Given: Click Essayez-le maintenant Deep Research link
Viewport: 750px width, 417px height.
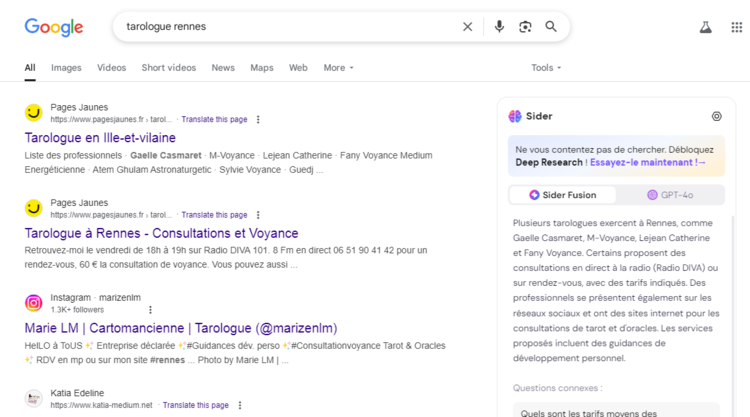Looking at the screenshot, I should pos(648,163).
